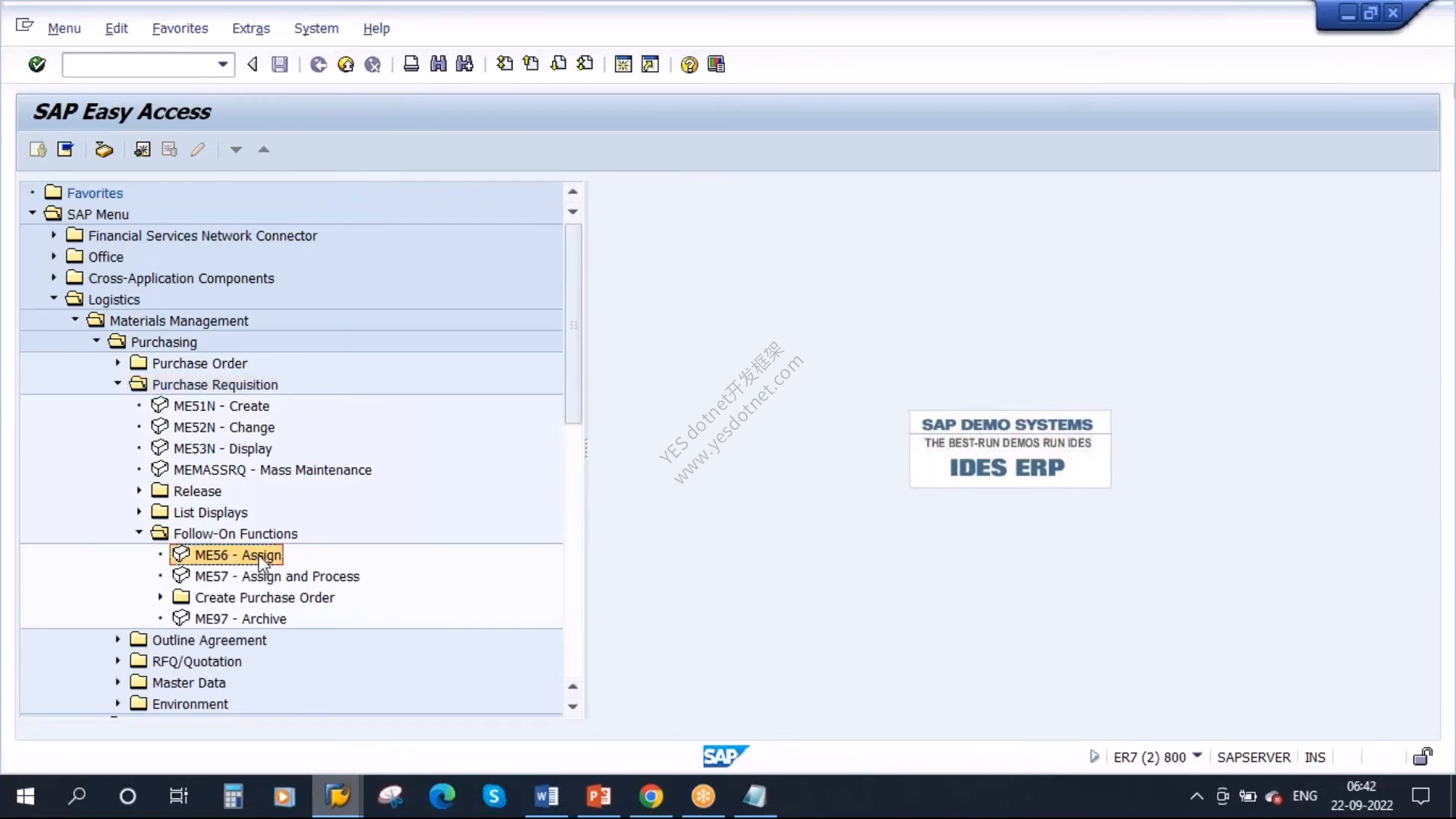Click the Last Page icon
The image size is (1456, 819).
click(585, 64)
